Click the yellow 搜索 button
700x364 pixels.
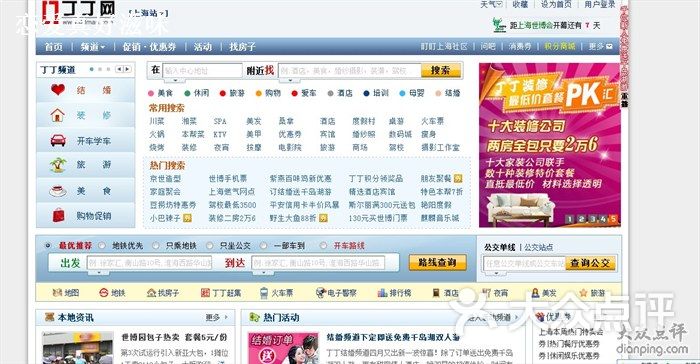[x=440, y=70]
